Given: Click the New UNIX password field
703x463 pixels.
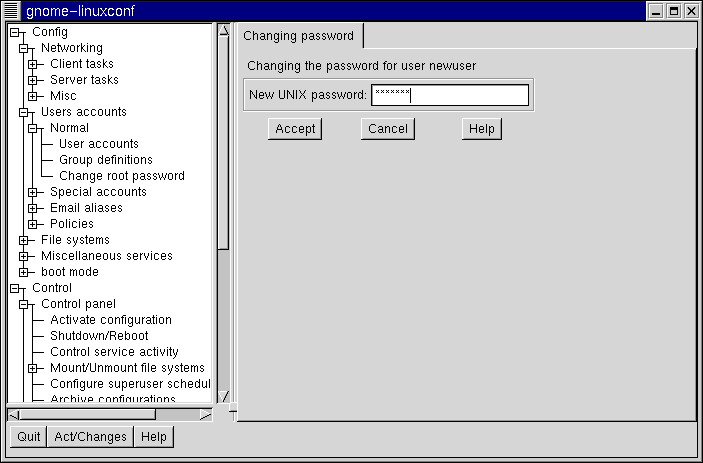Looking at the screenshot, I should [x=449, y=96].
